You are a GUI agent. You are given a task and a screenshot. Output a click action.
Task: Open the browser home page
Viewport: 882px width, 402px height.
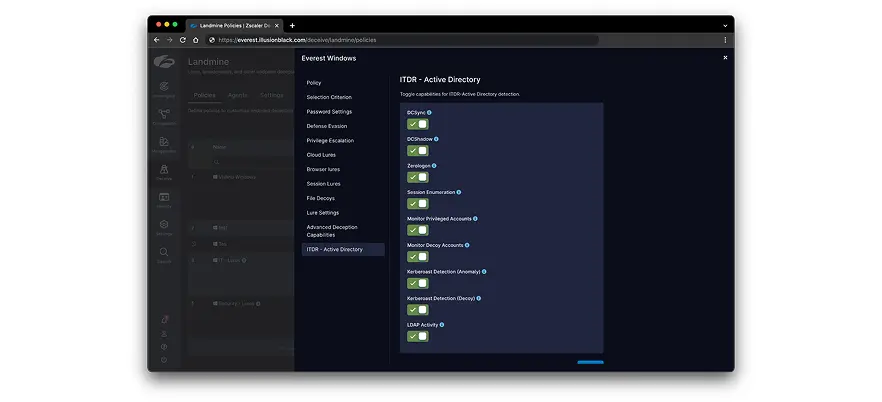click(195, 40)
